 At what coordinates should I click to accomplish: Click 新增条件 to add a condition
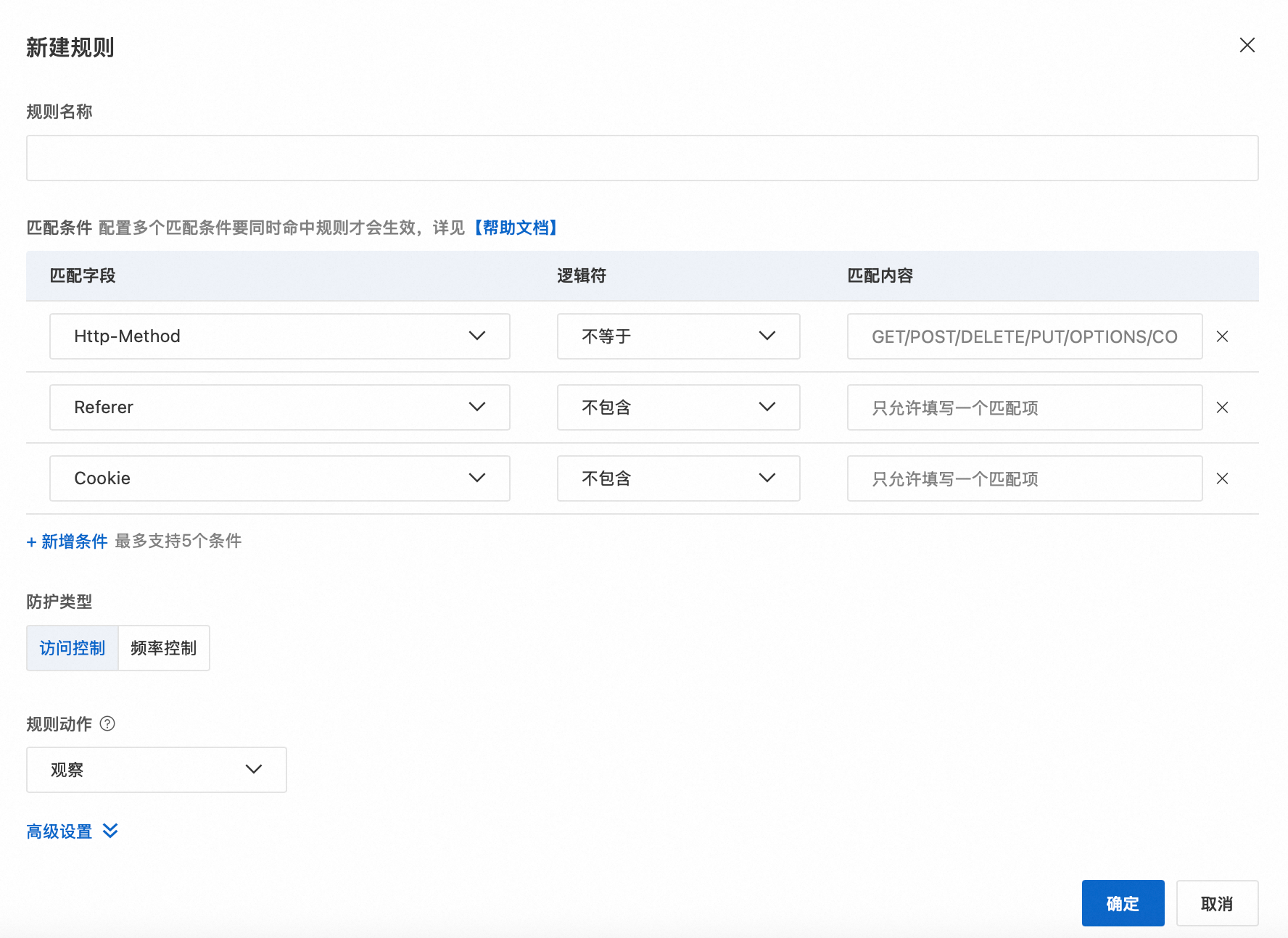(x=67, y=541)
